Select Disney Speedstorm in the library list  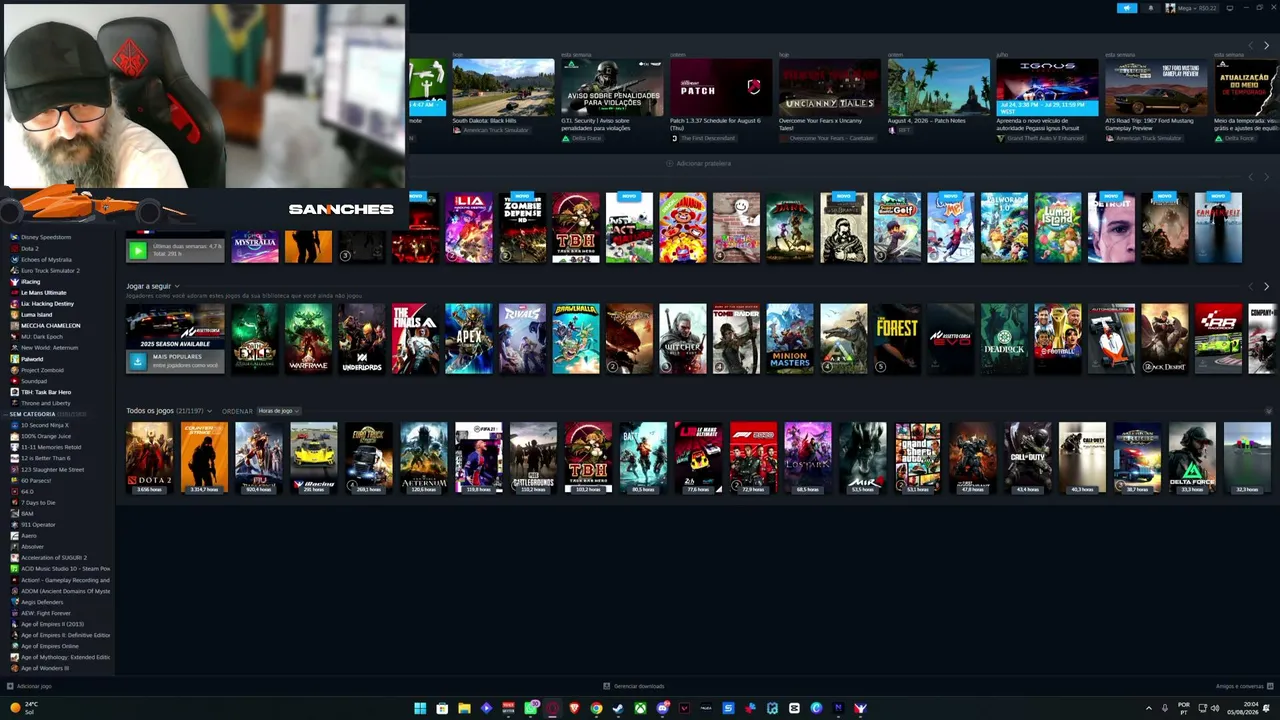tap(46, 237)
